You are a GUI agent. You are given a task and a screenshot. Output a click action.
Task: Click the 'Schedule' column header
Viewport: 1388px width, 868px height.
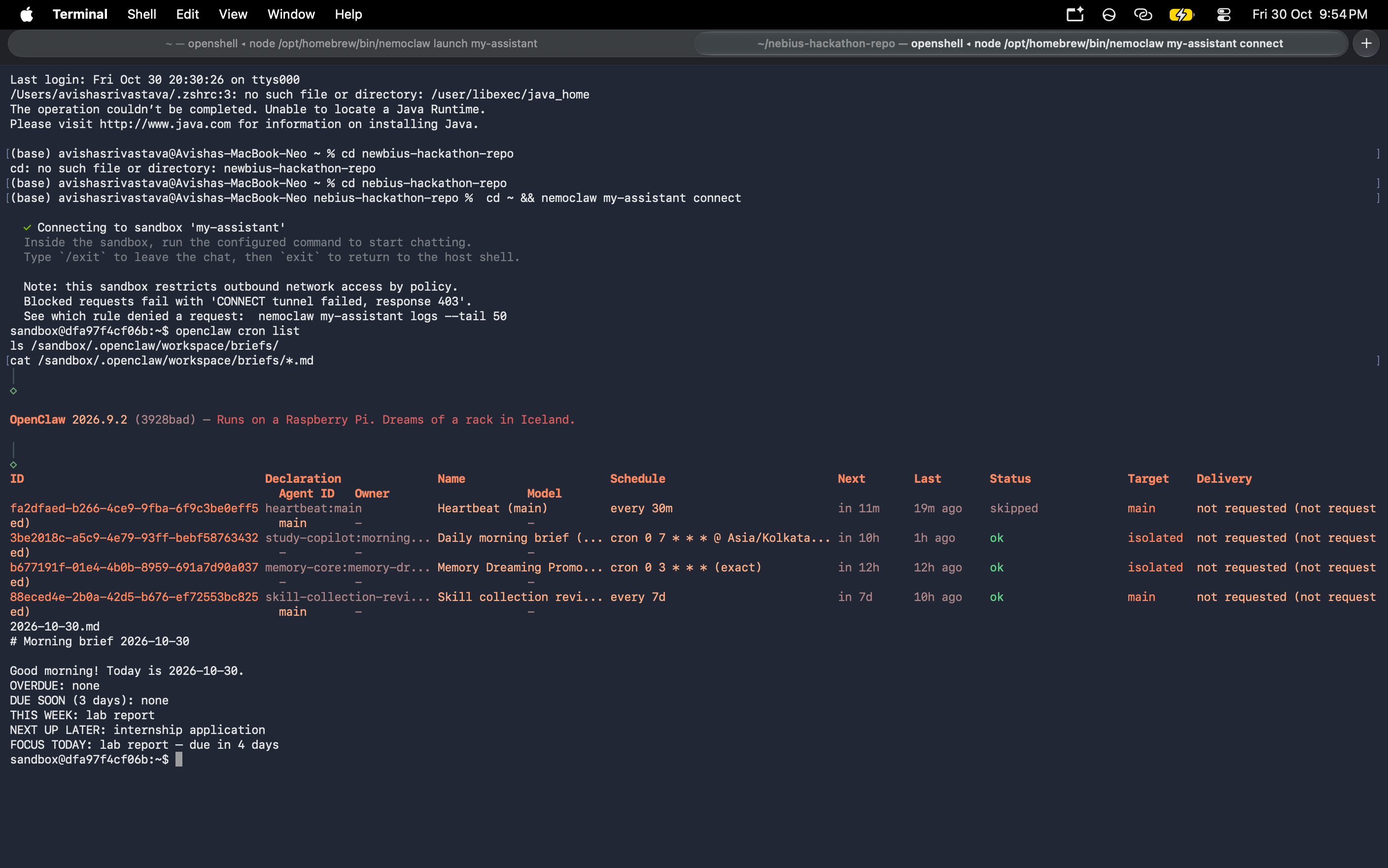pyautogui.click(x=637, y=479)
